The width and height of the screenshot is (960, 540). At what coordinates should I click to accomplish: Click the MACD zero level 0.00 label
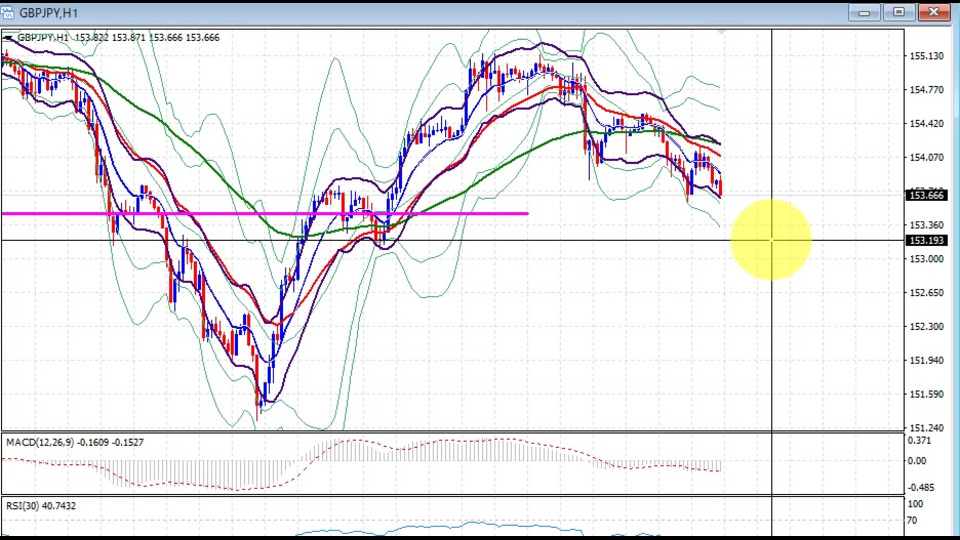click(x=917, y=460)
